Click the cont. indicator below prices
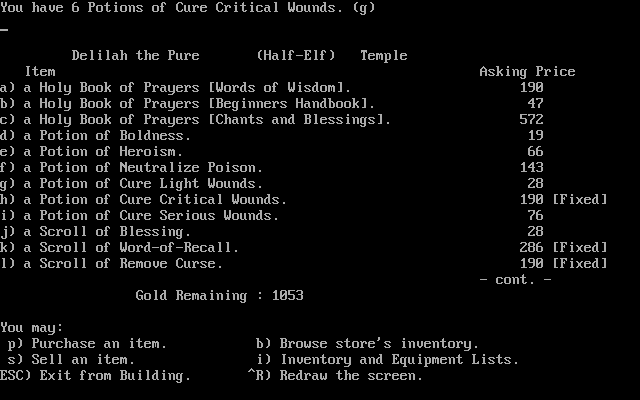The width and height of the screenshot is (640, 400). point(515,280)
